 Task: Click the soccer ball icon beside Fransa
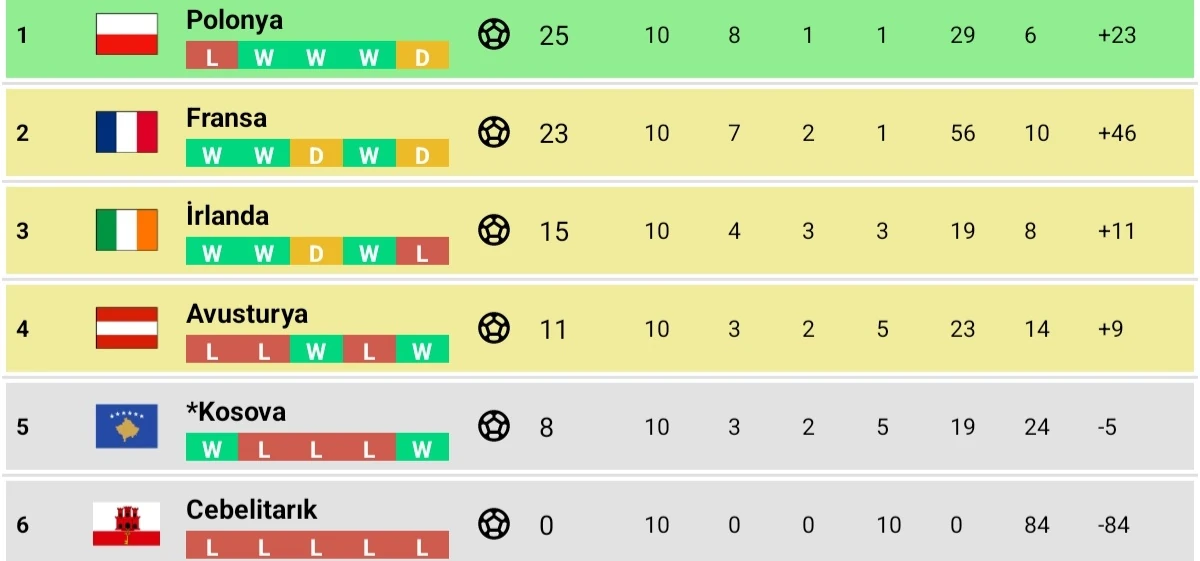494,132
